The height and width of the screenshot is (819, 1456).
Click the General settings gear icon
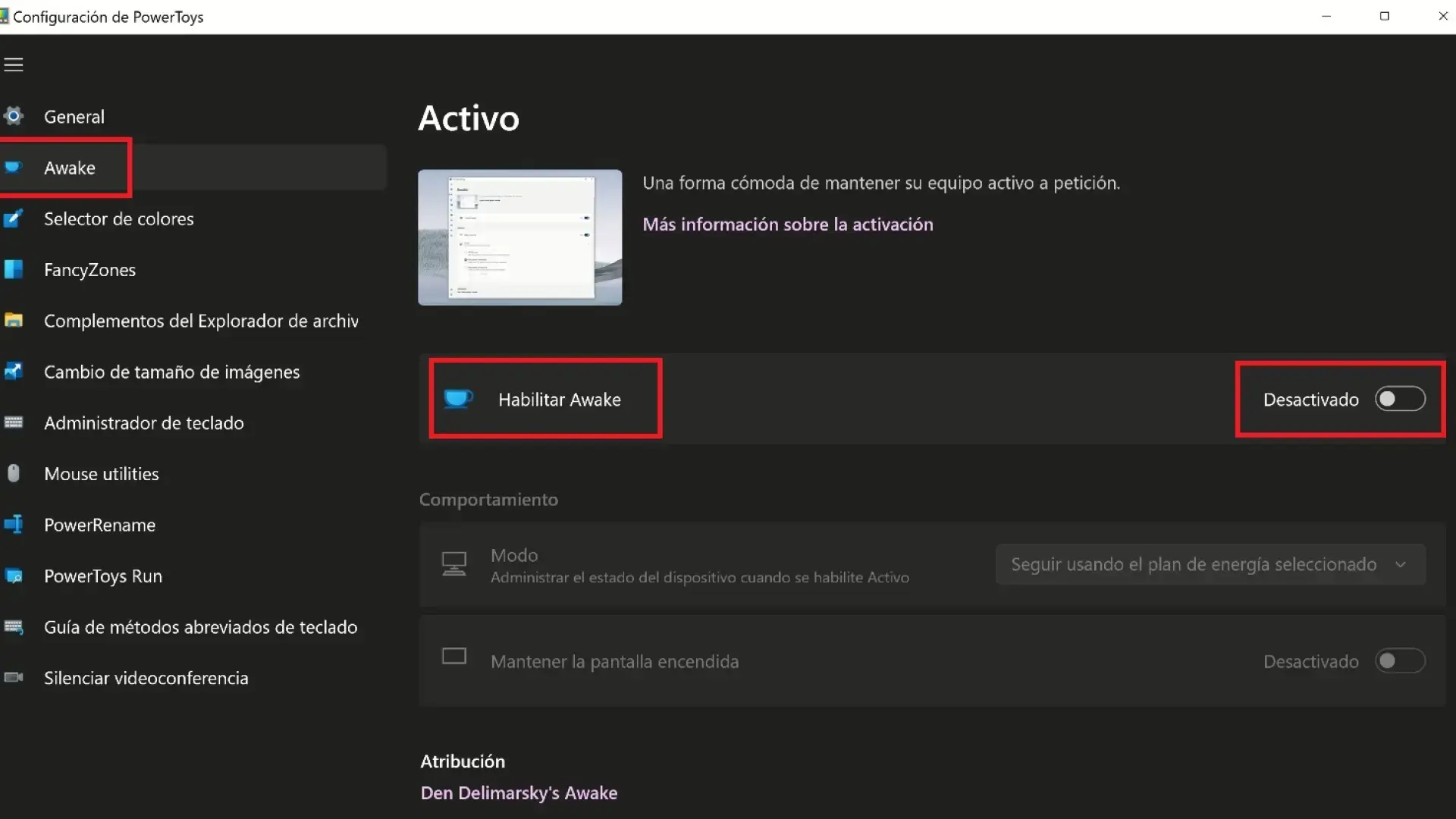click(14, 115)
